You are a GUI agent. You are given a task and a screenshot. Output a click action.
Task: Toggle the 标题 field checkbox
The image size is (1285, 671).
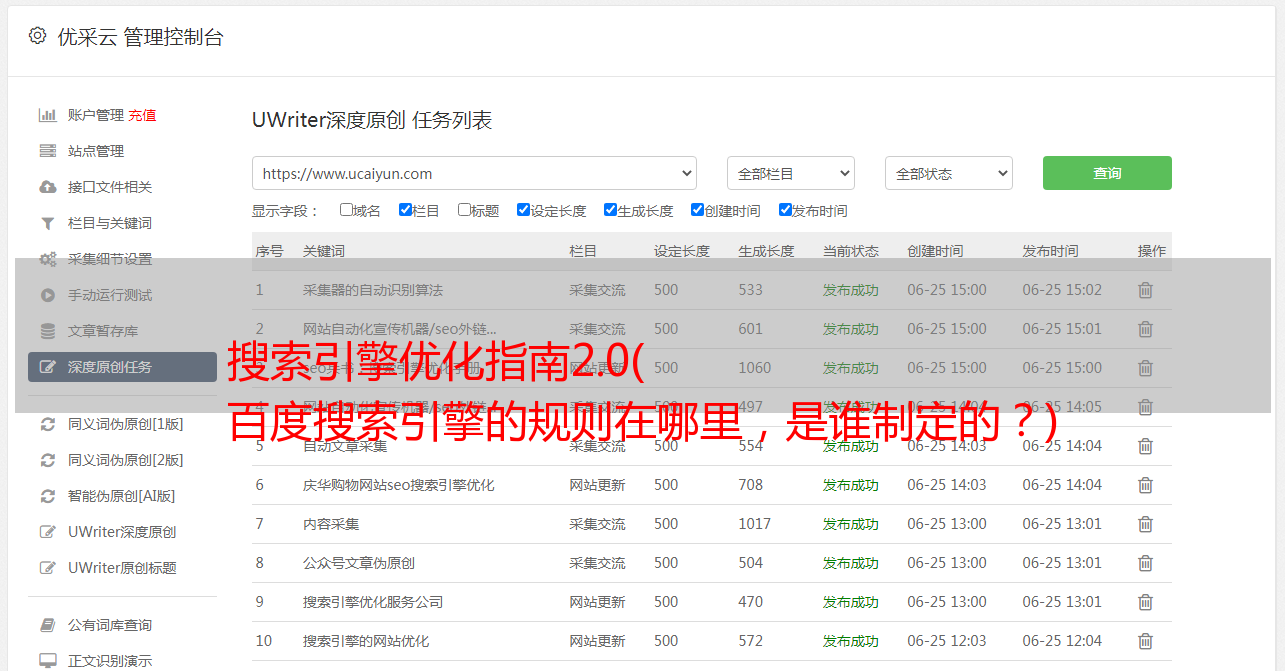[x=464, y=210]
